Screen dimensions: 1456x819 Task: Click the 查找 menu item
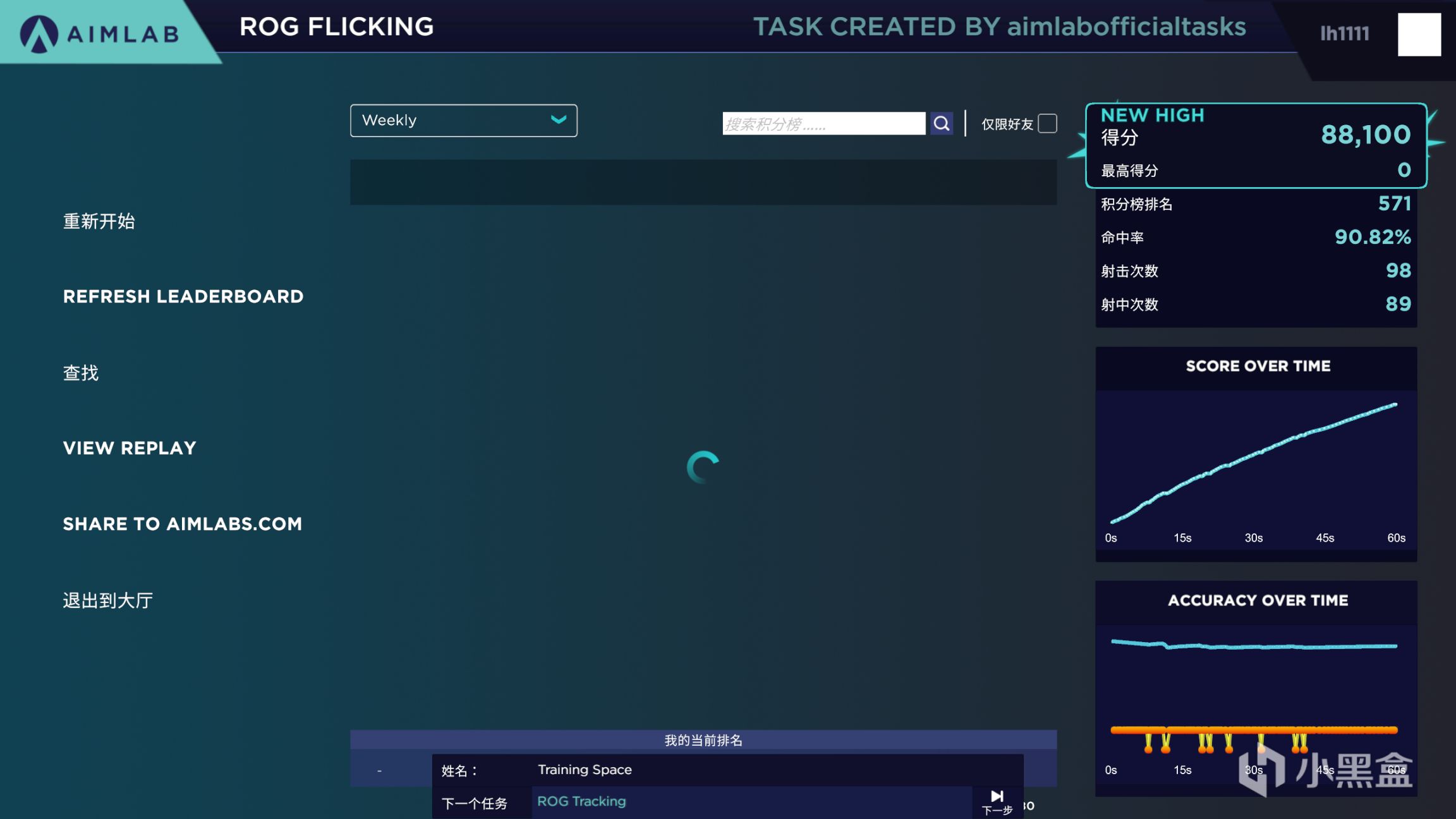tap(81, 373)
